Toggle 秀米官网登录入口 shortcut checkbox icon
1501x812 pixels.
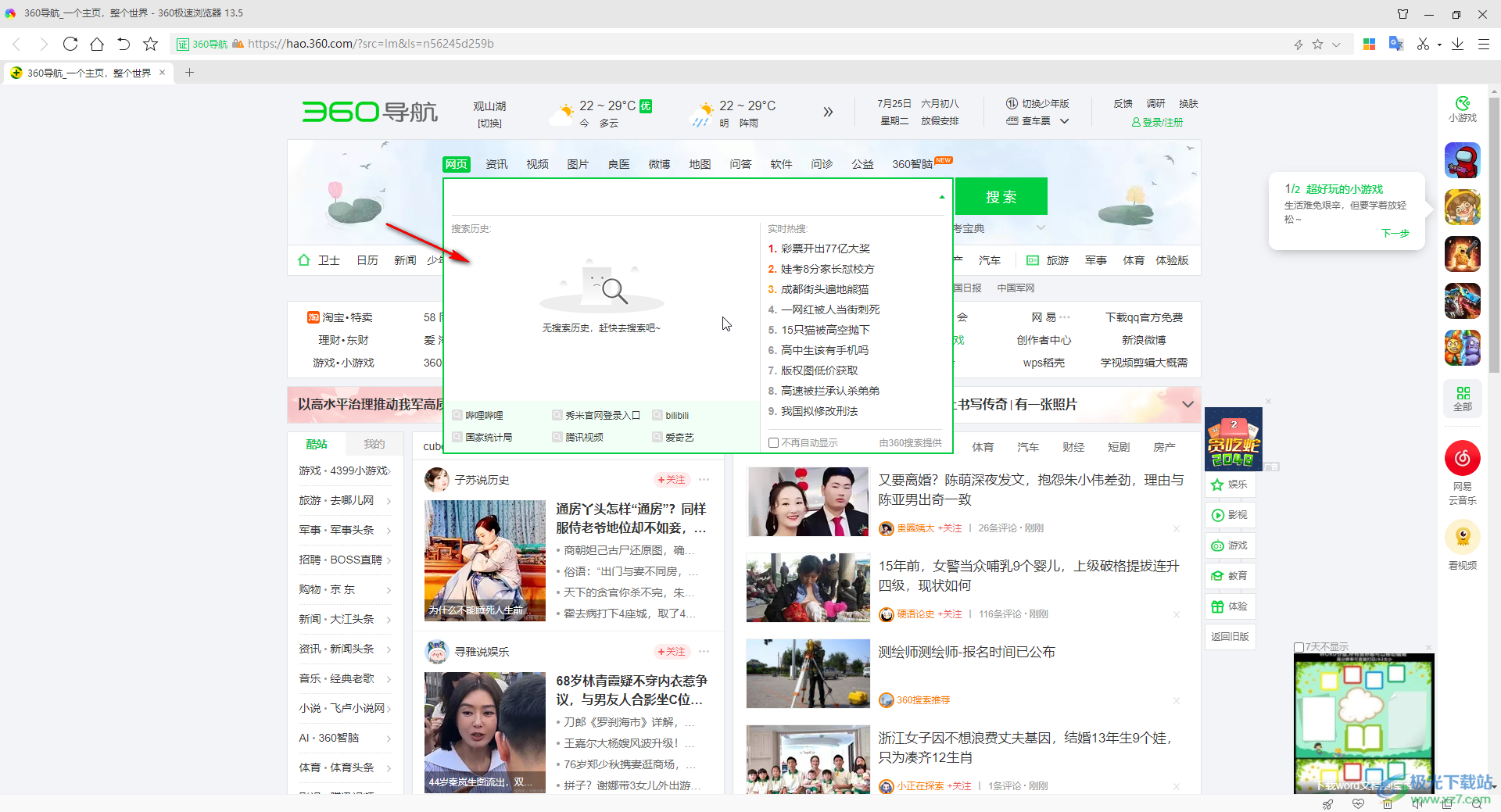point(557,415)
